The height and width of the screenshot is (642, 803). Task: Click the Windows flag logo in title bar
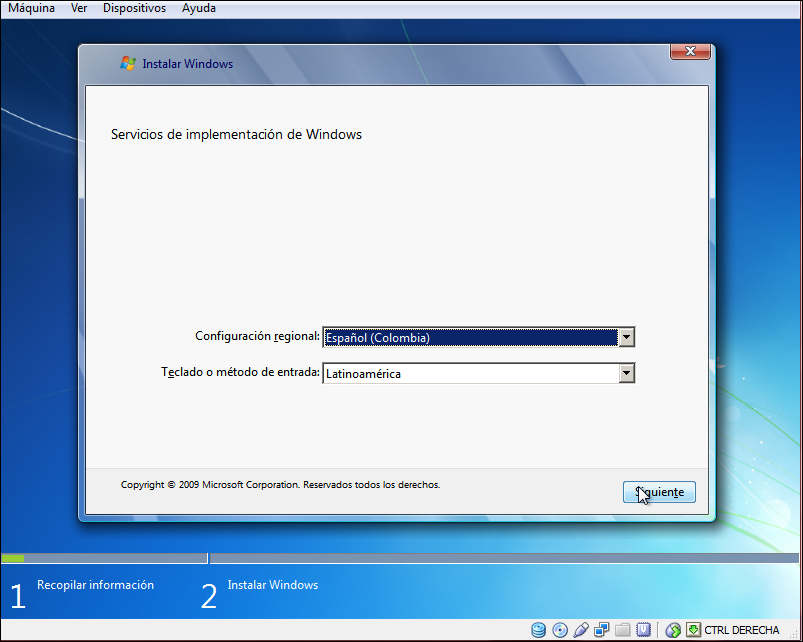pyautogui.click(x=128, y=63)
